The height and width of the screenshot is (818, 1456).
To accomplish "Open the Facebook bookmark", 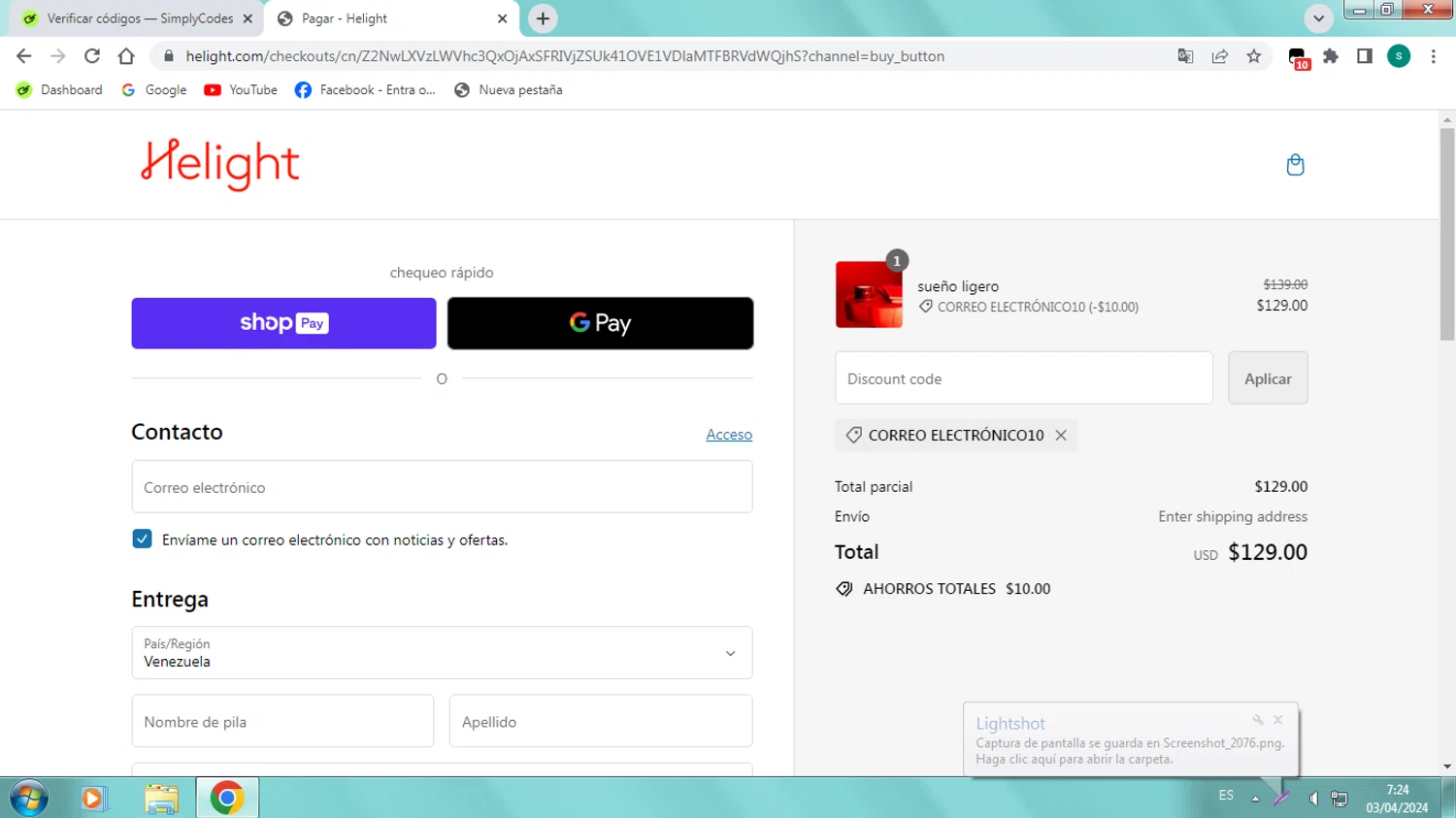I will [365, 89].
